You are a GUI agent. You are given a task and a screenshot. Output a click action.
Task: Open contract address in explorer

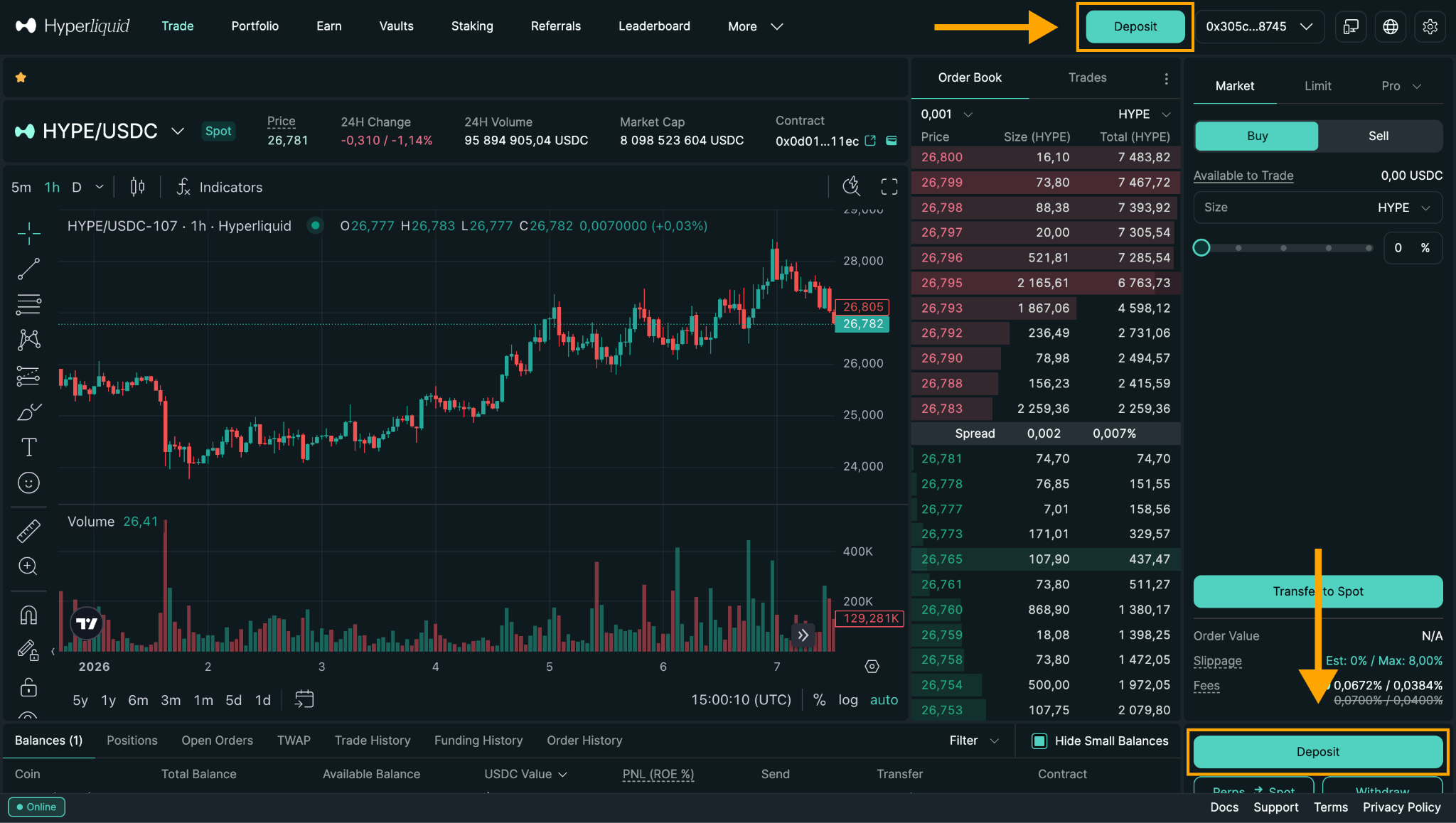pos(870,141)
